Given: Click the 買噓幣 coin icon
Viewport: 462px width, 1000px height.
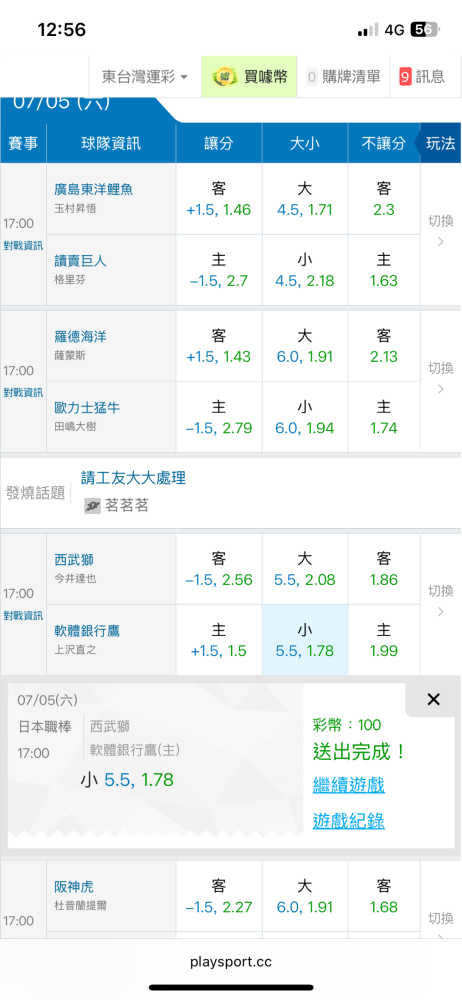Looking at the screenshot, I should click(225, 77).
